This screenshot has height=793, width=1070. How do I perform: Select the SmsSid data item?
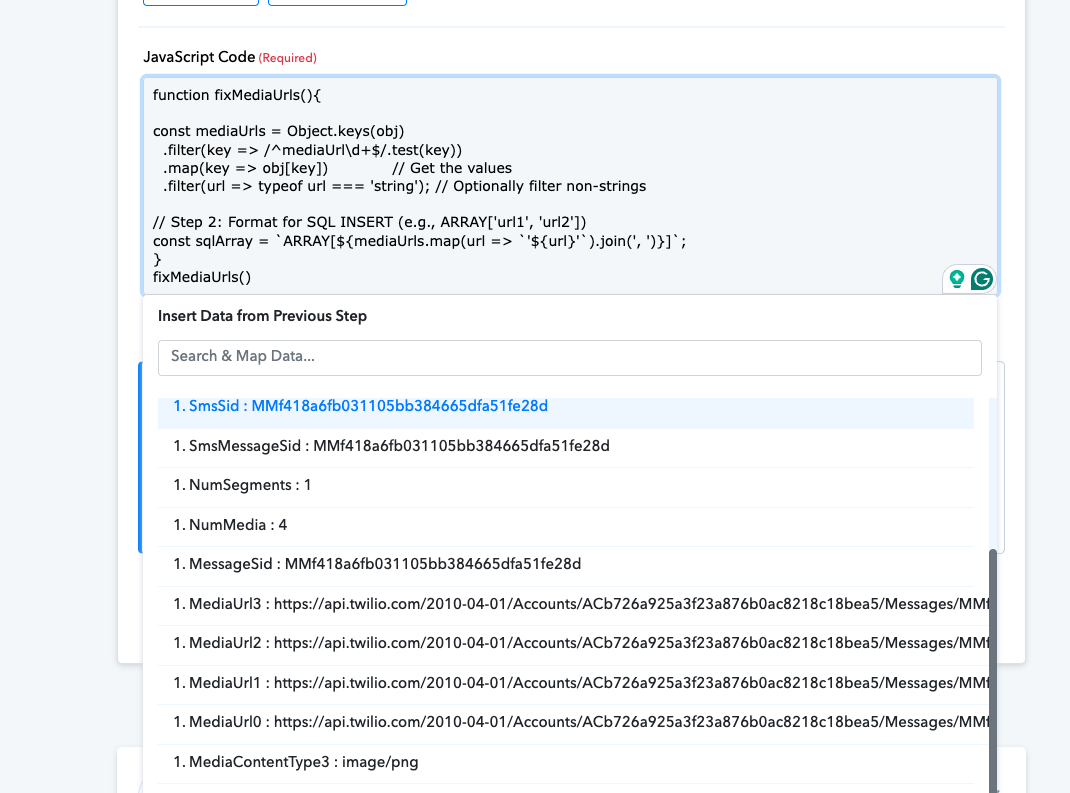[x=566, y=408]
